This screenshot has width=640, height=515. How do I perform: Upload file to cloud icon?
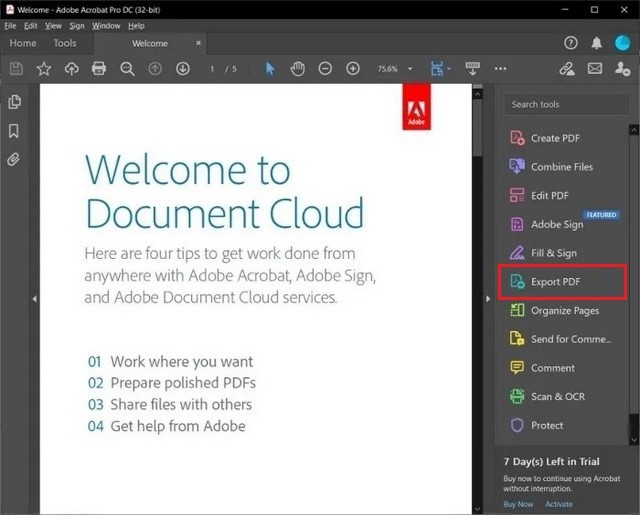point(72,69)
